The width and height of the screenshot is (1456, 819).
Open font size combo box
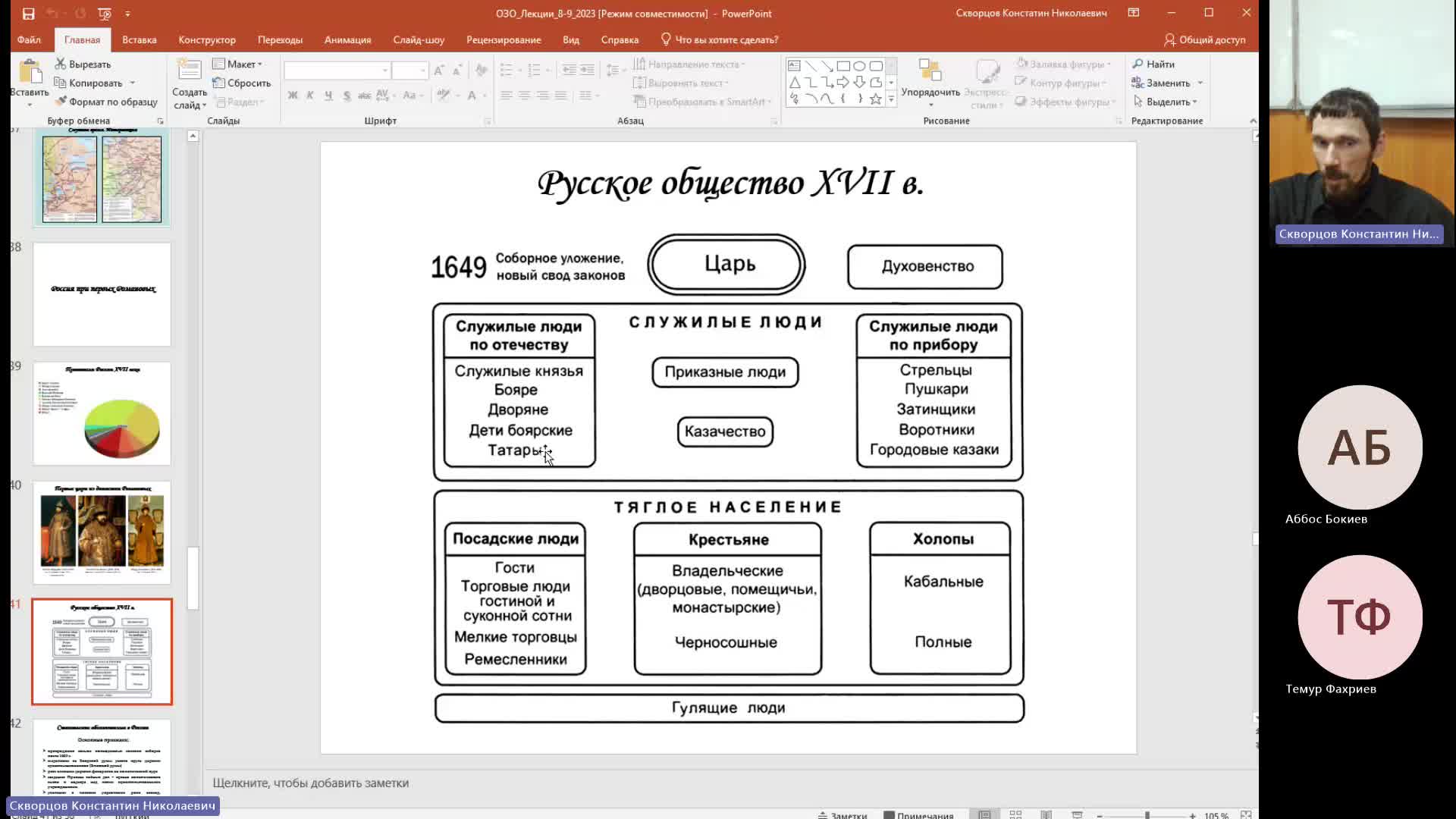coord(410,71)
